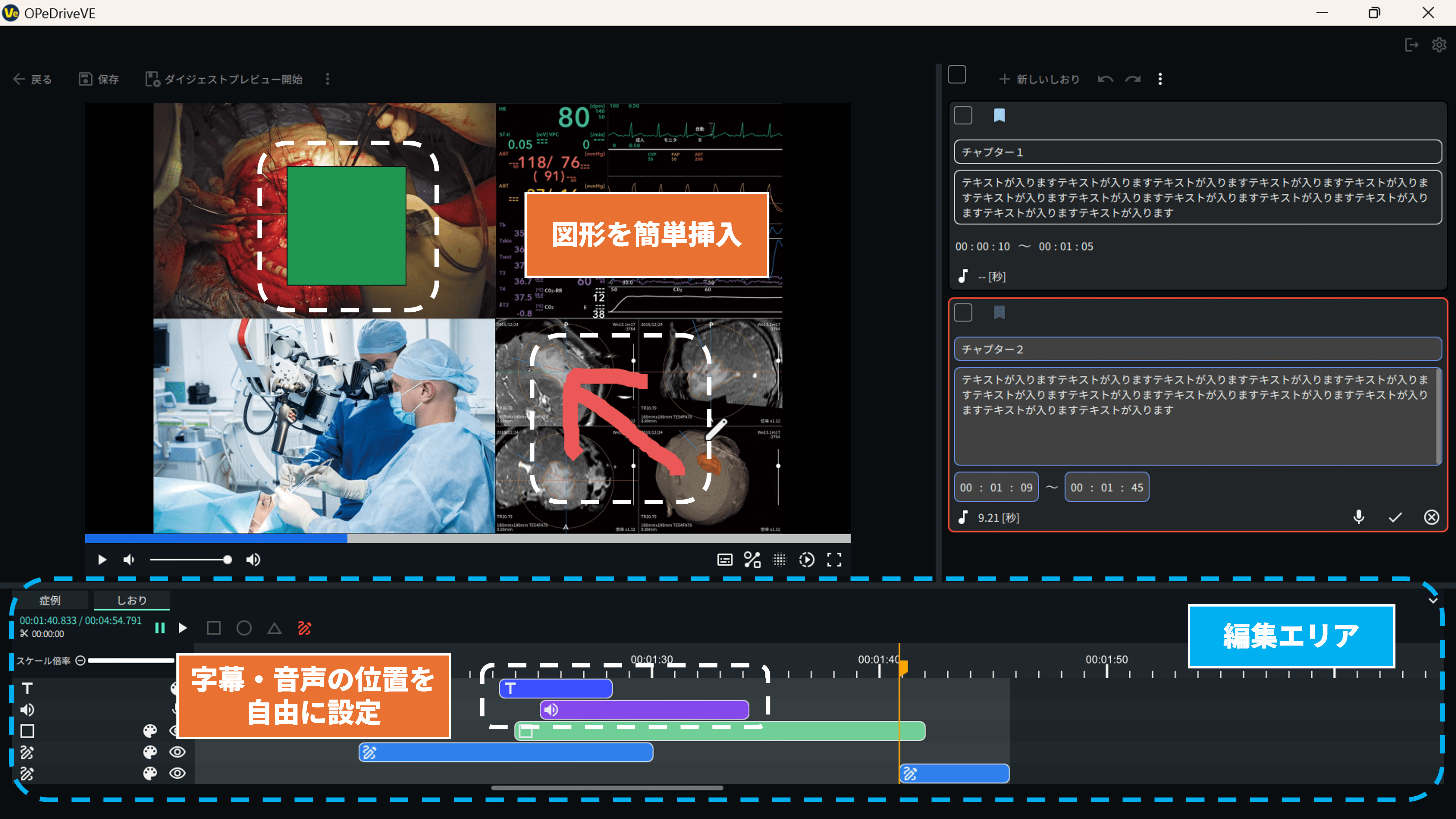1456x819 pixels.
Task: Collapse the editing area chevron
Action: click(x=1433, y=600)
